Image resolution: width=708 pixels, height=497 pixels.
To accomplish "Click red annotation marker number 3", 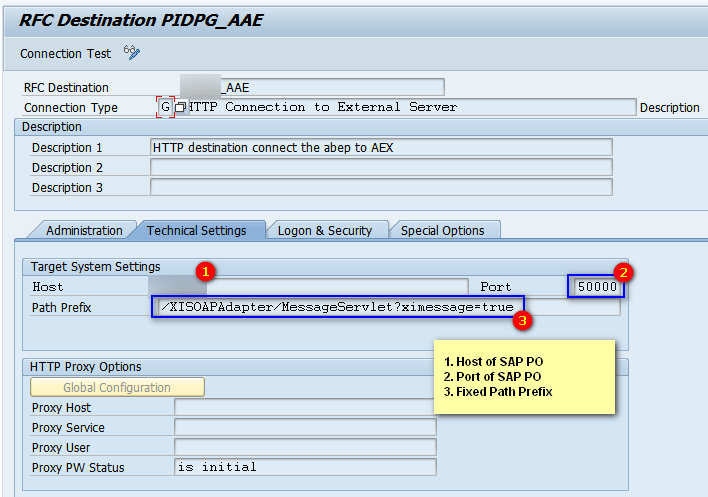I will (x=521, y=321).
